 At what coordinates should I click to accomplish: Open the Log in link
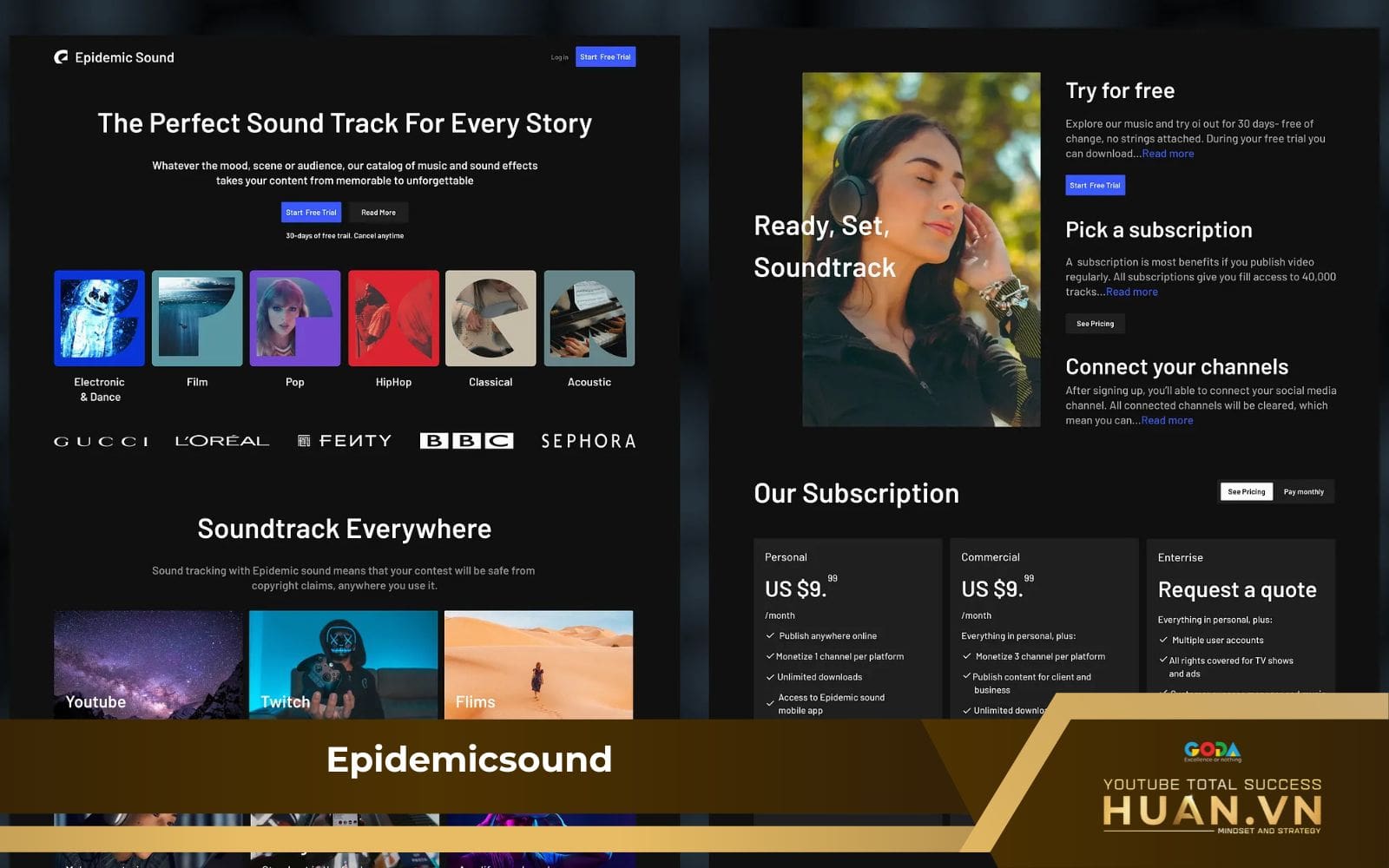point(559,57)
